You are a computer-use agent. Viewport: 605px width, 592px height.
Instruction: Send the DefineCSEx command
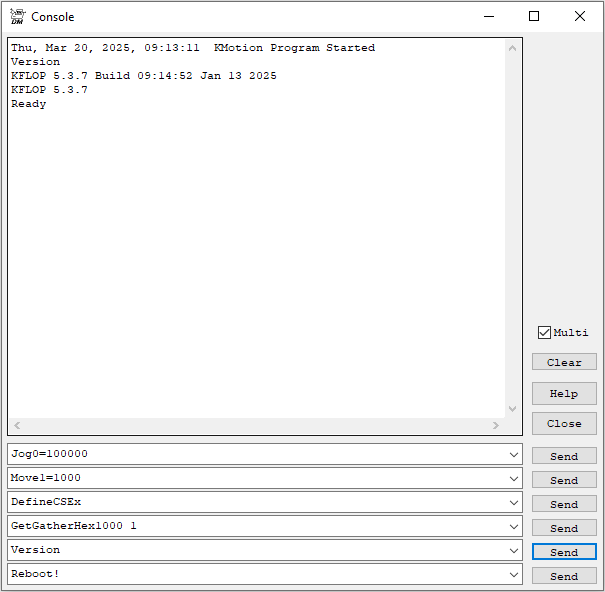click(x=564, y=504)
